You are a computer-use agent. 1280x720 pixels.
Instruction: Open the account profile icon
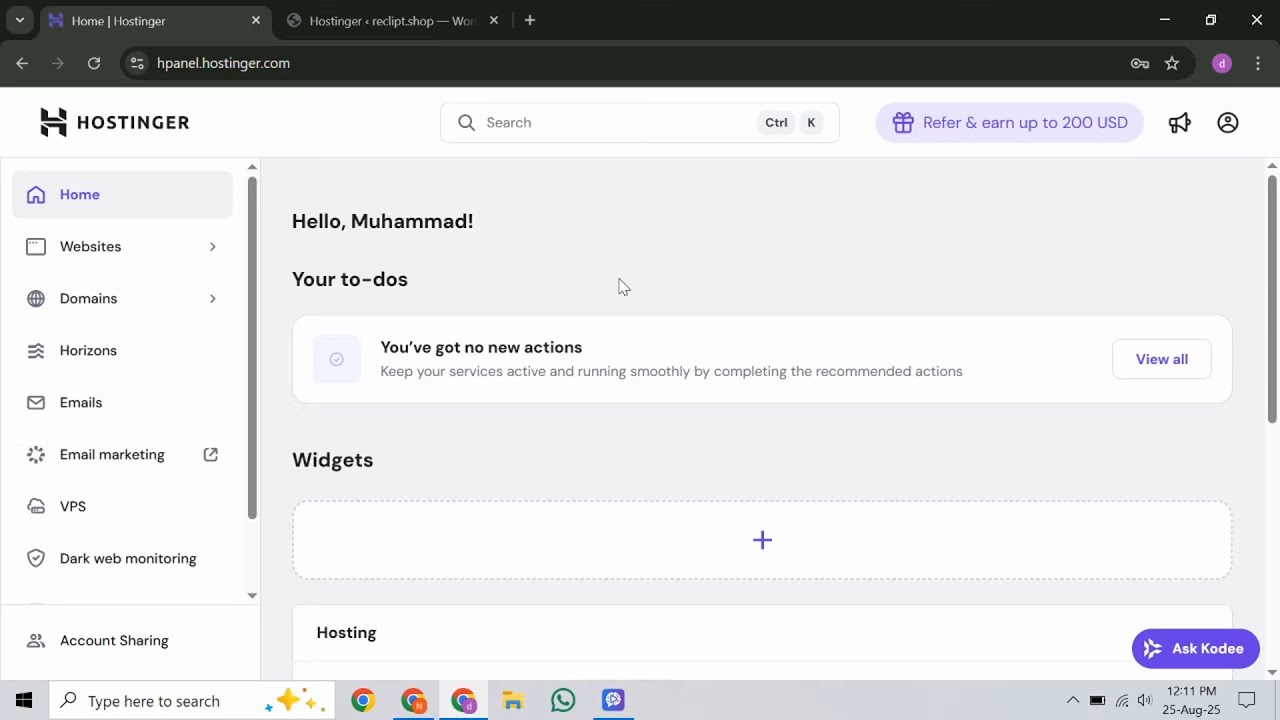click(x=1228, y=122)
